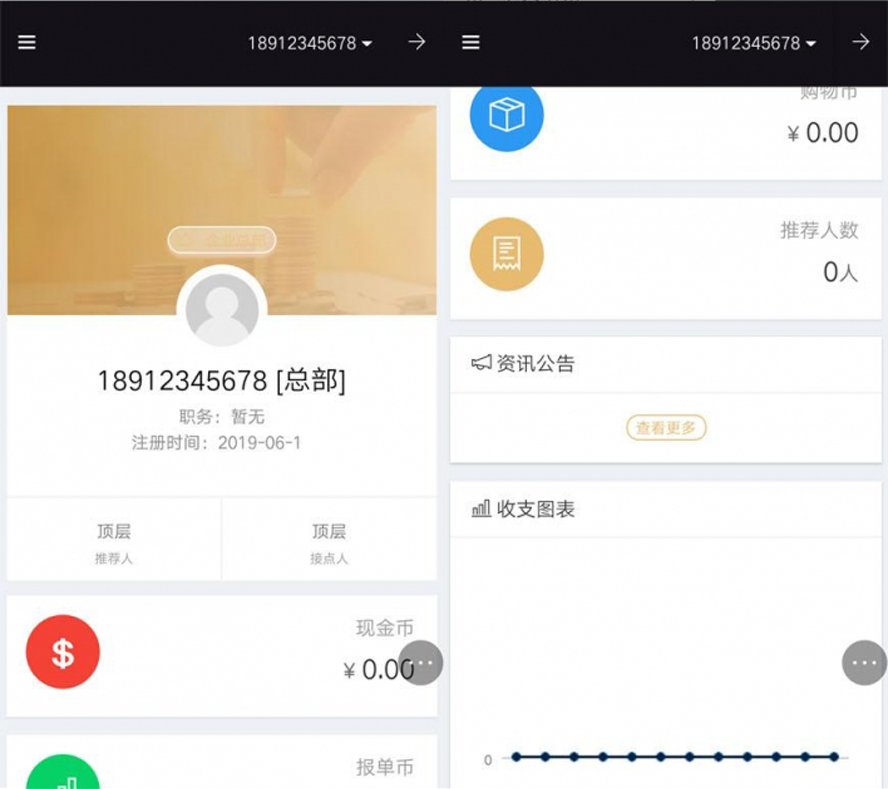The image size is (888, 789).
Task: Tap floating gray more button on left screen
Action: (421, 663)
